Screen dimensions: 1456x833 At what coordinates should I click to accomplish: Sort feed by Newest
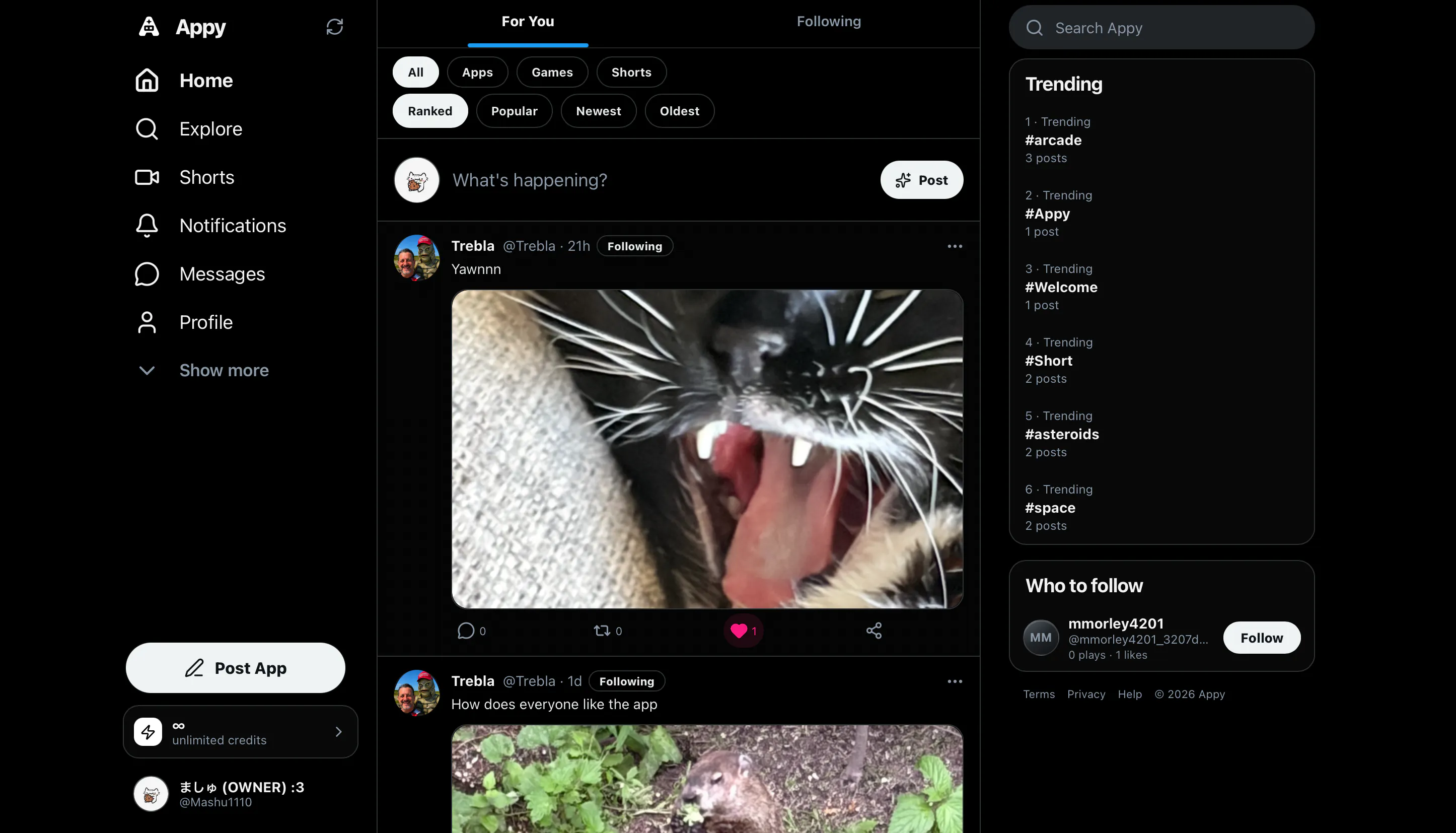[598, 111]
